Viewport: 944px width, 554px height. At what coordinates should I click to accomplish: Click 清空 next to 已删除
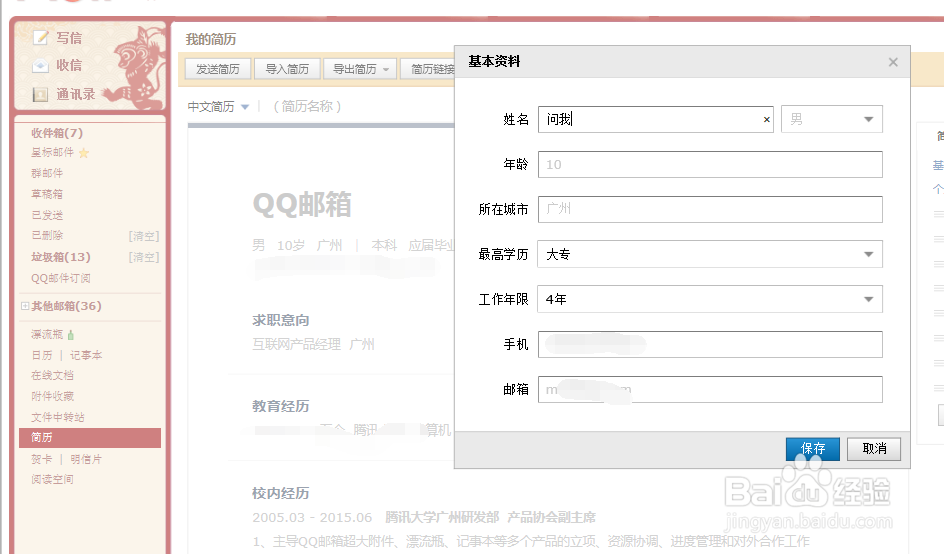click(x=144, y=236)
